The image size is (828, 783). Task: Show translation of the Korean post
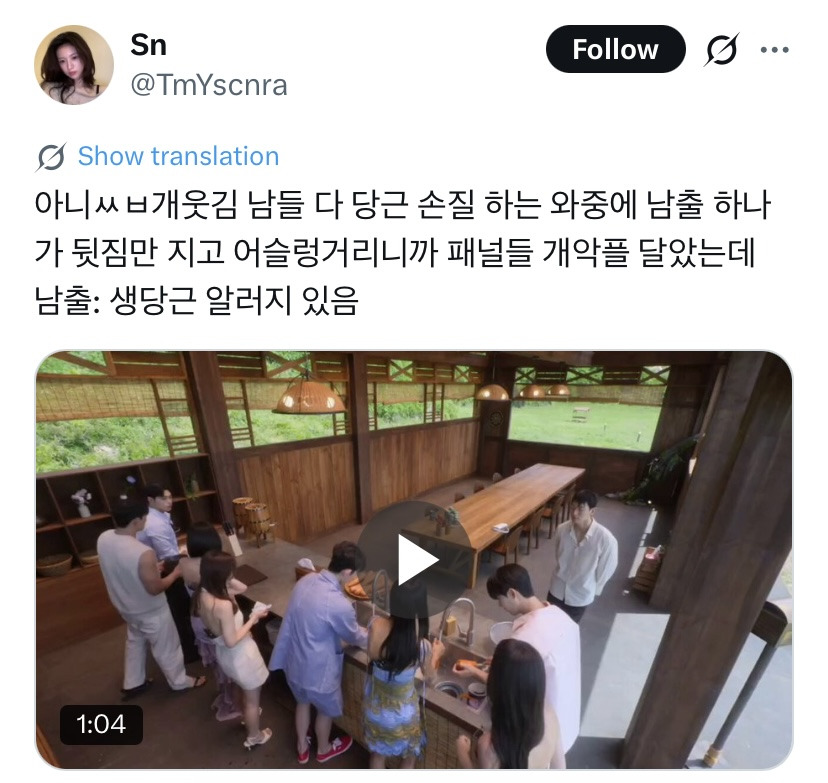click(x=178, y=156)
